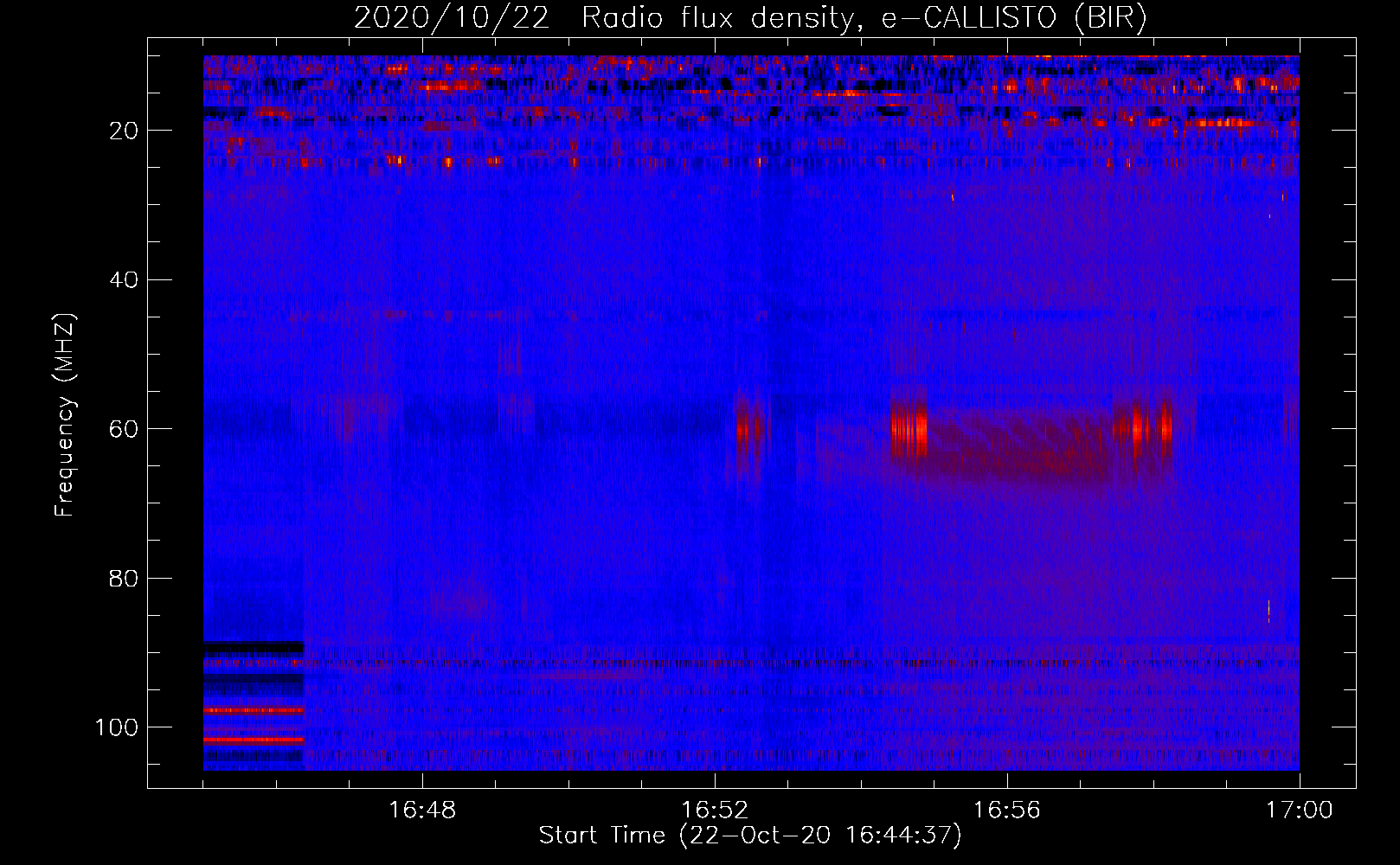
Task: Click the 17:00 time tick label
Action: point(1299,811)
